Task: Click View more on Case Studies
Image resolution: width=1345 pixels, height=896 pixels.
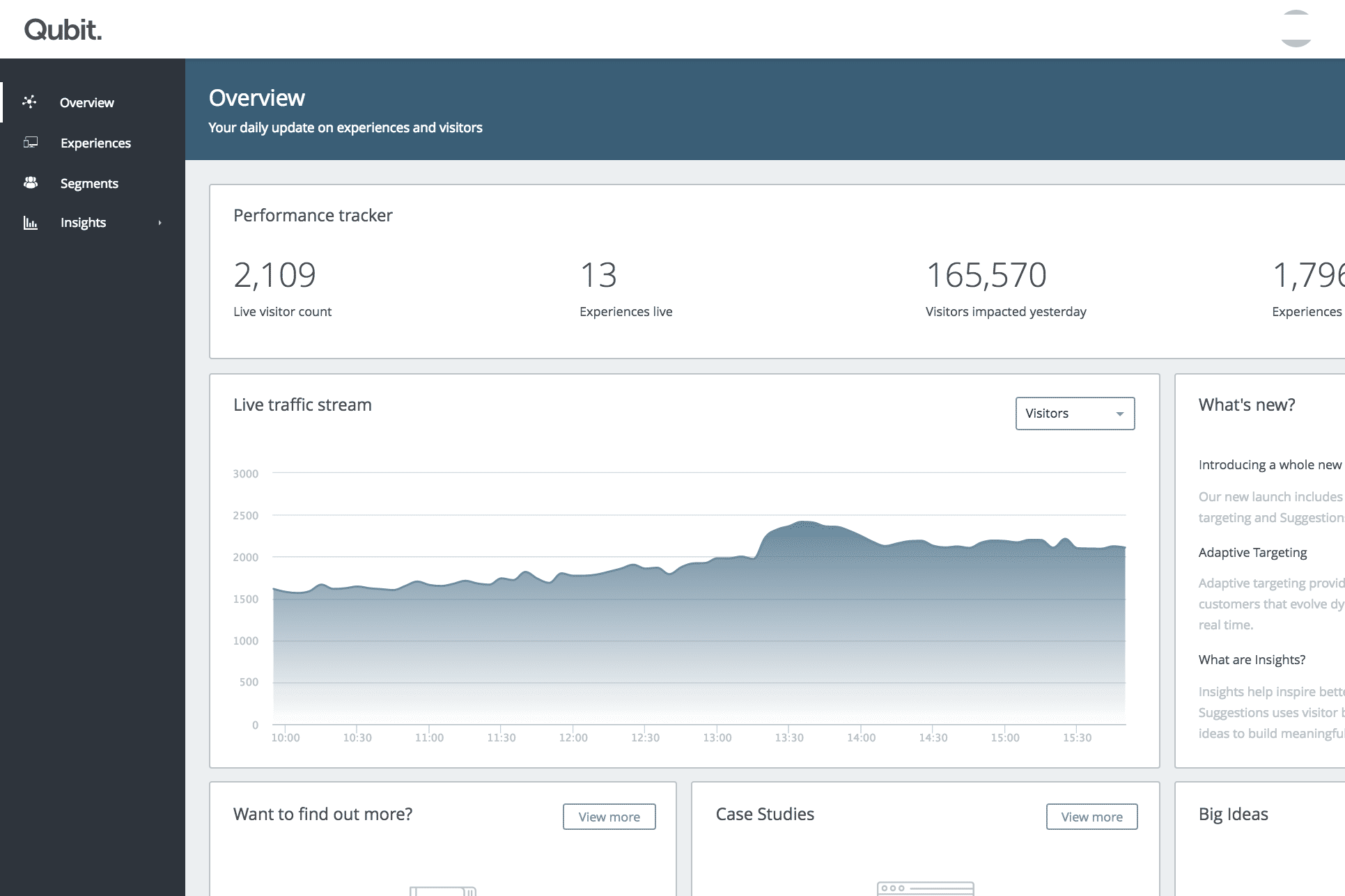Action: pos(1091,817)
